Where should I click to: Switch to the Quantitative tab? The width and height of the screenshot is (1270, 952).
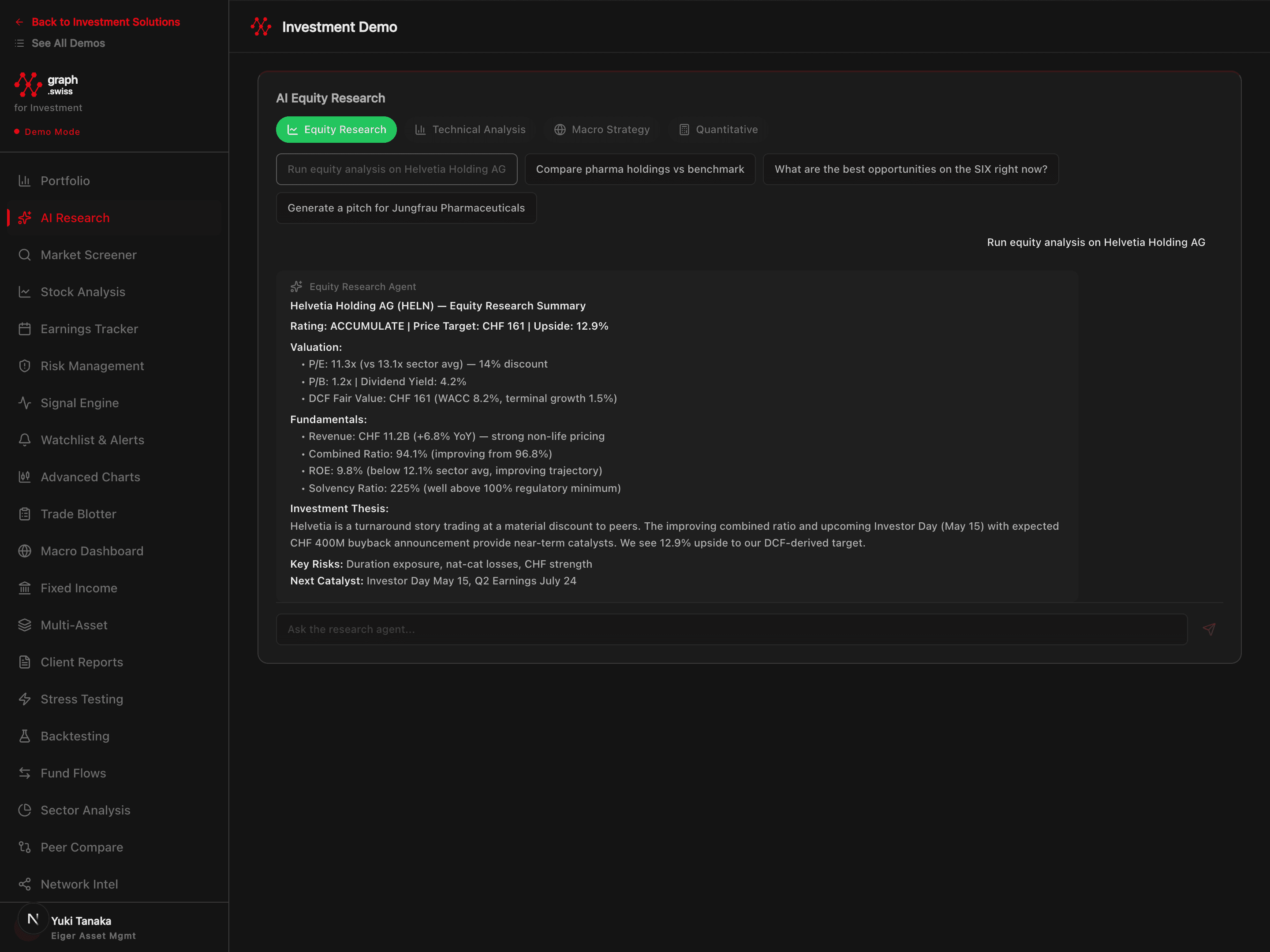718,130
